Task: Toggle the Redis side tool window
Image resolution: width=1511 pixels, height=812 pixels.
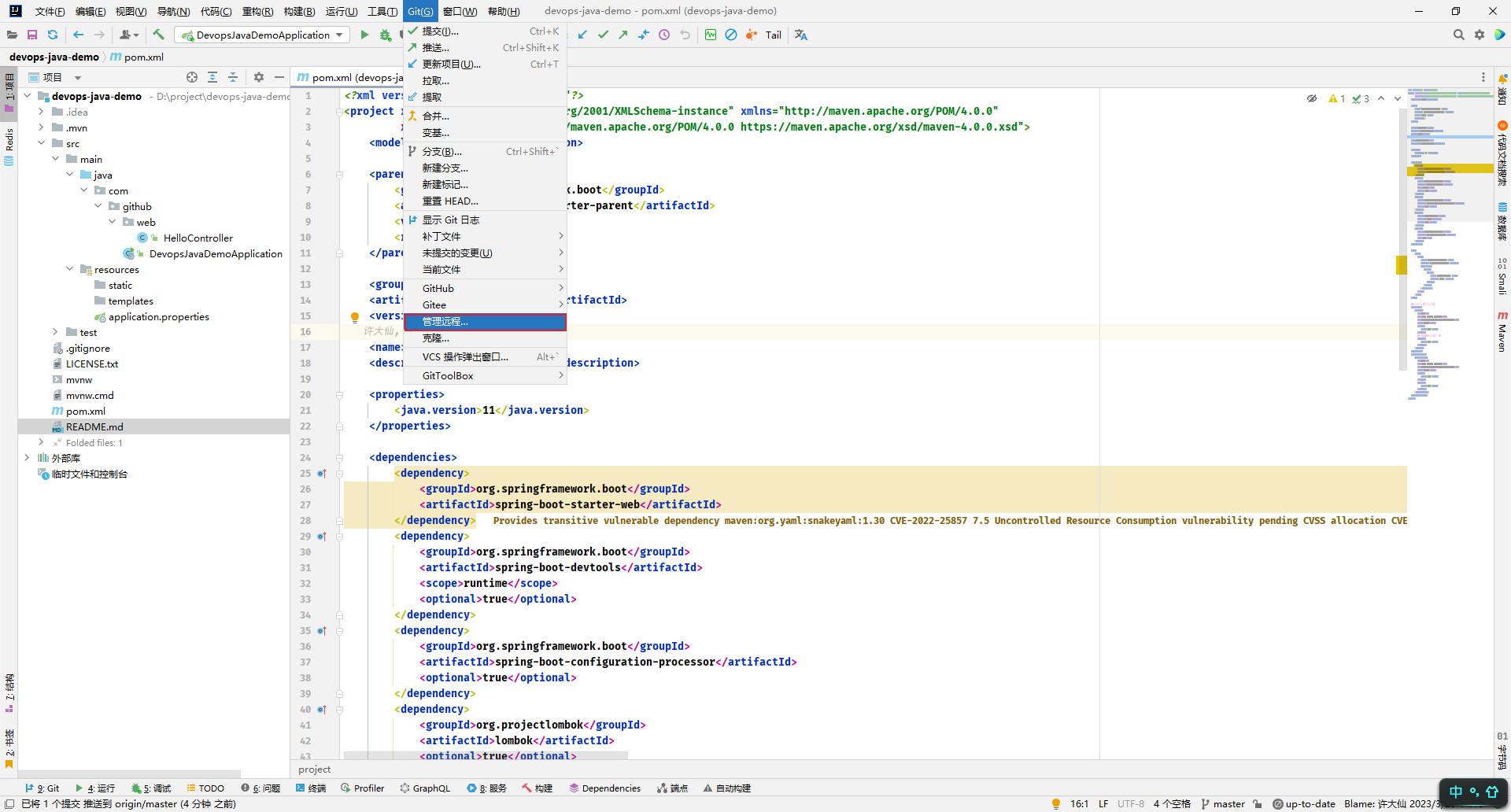Action: click(9, 146)
